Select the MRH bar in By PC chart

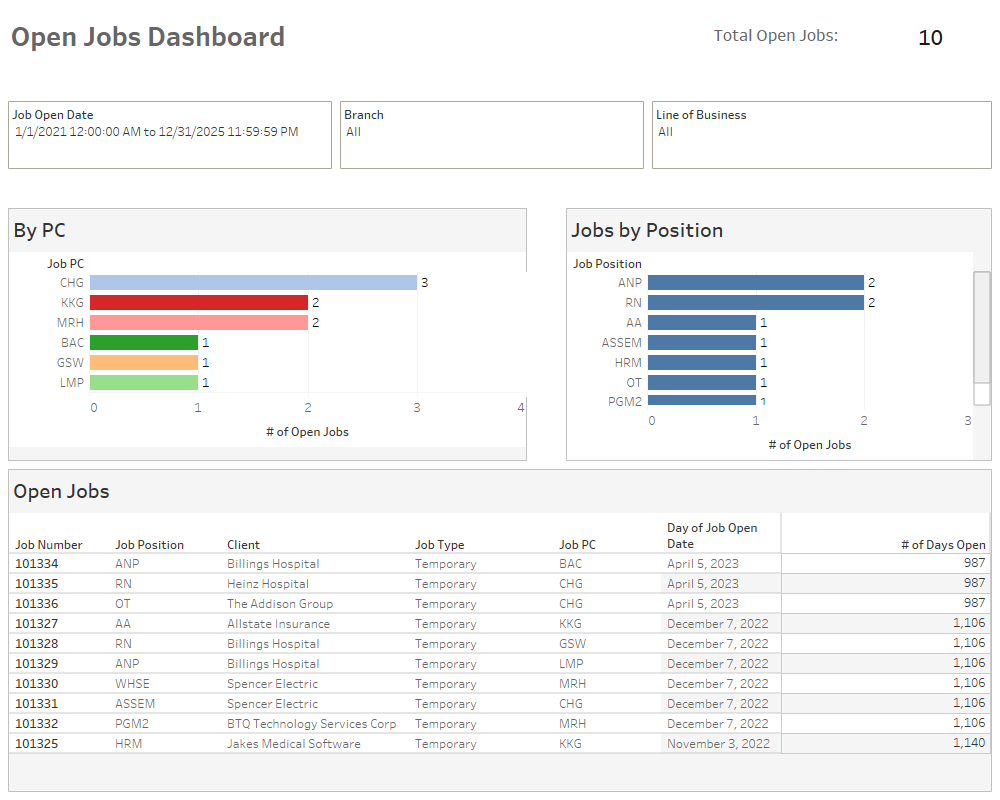(x=200, y=322)
